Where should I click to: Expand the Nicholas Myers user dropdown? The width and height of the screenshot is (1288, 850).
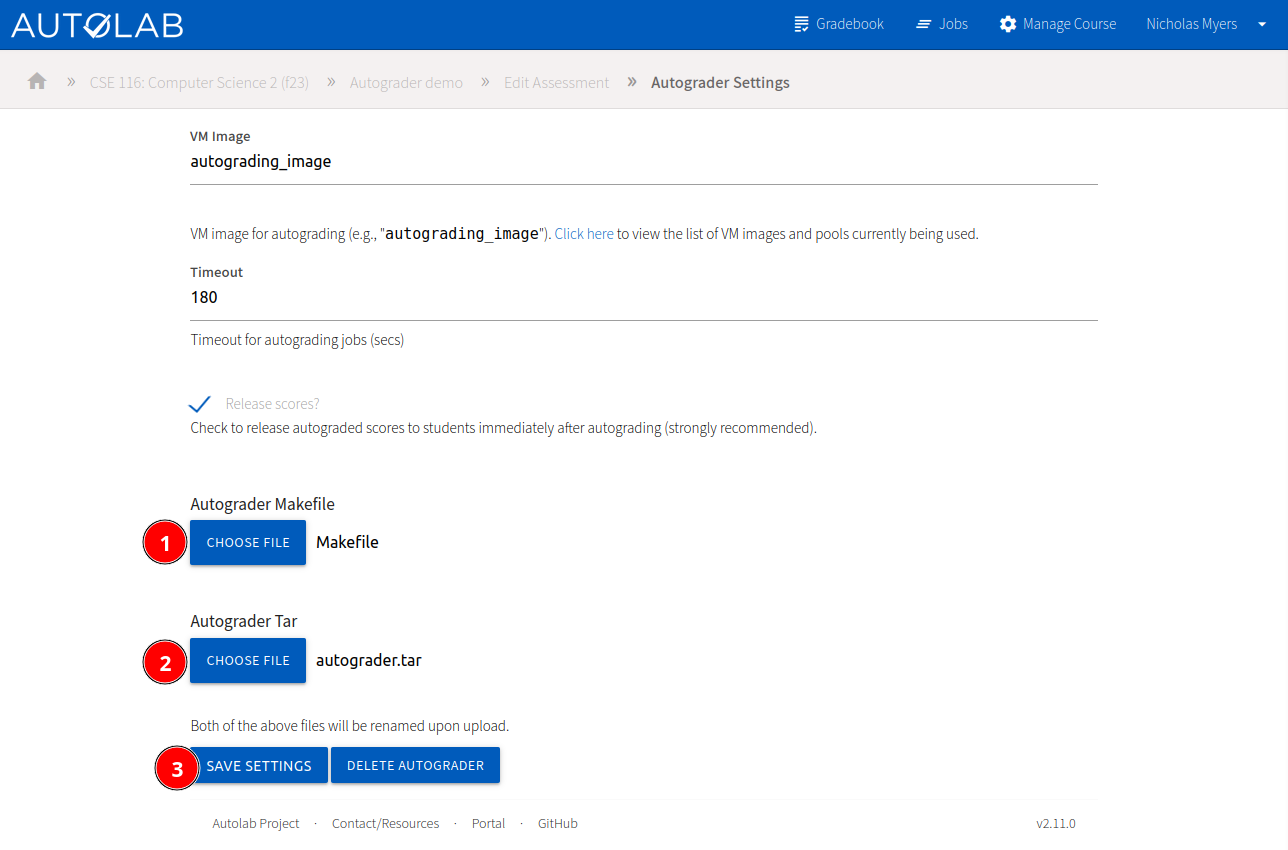point(1206,24)
